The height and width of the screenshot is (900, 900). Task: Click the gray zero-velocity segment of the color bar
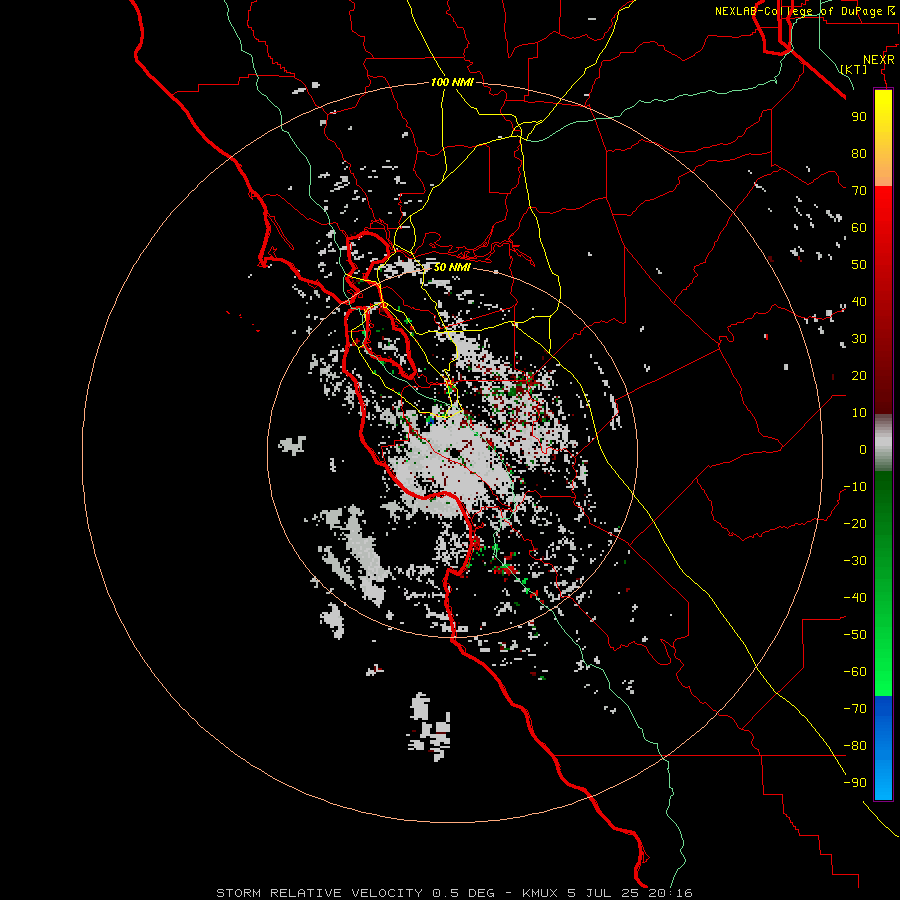click(883, 443)
